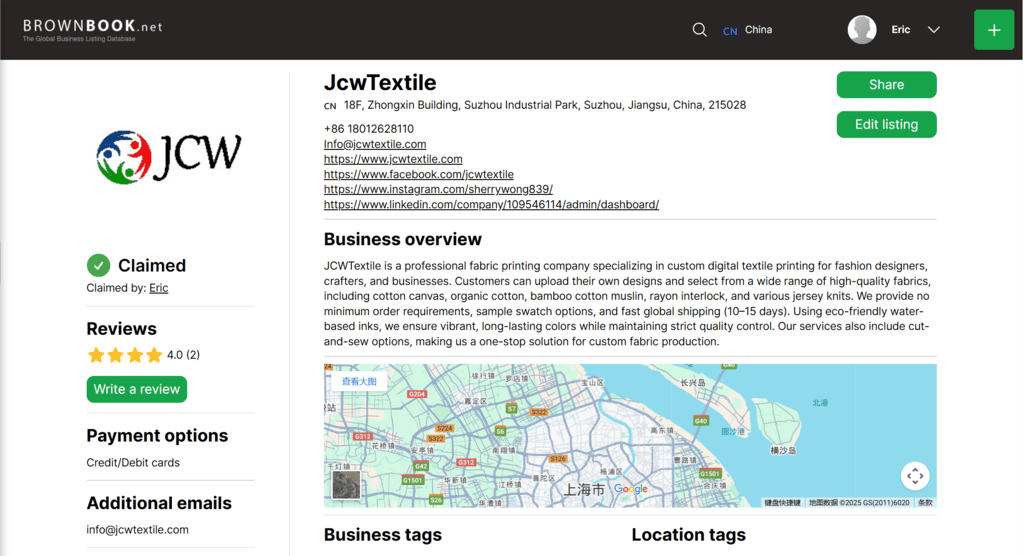
Task: Click the Credit/Debit cards payment text
Action: pyautogui.click(x=133, y=463)
